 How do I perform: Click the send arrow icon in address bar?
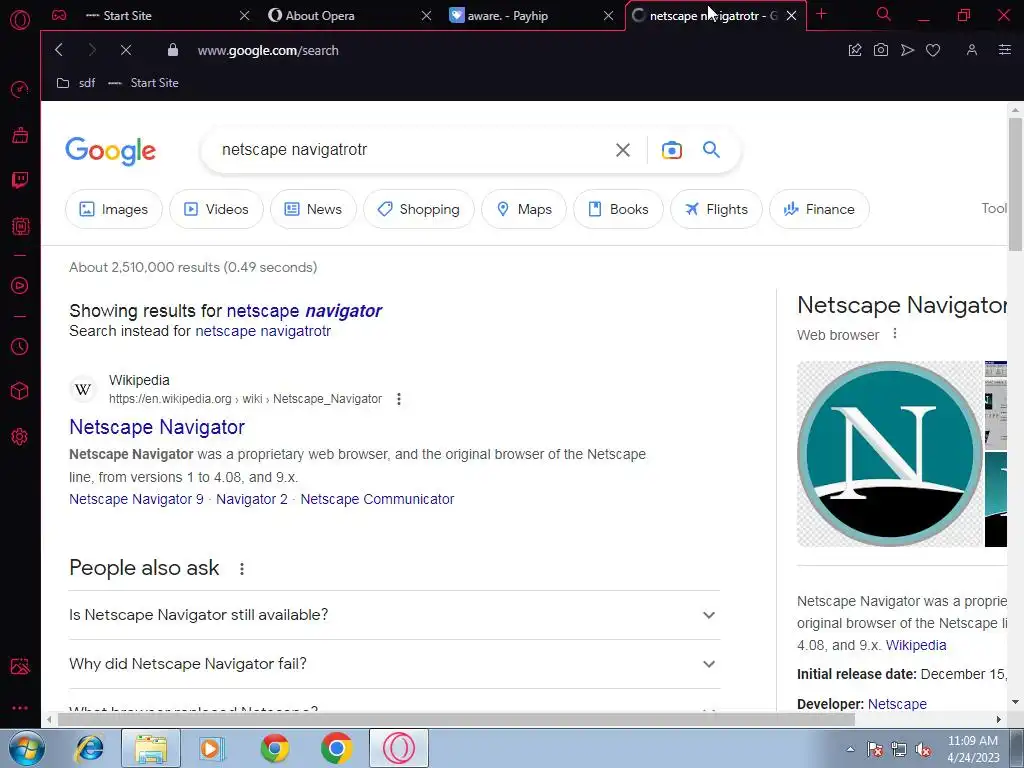(x=907, y=50)
